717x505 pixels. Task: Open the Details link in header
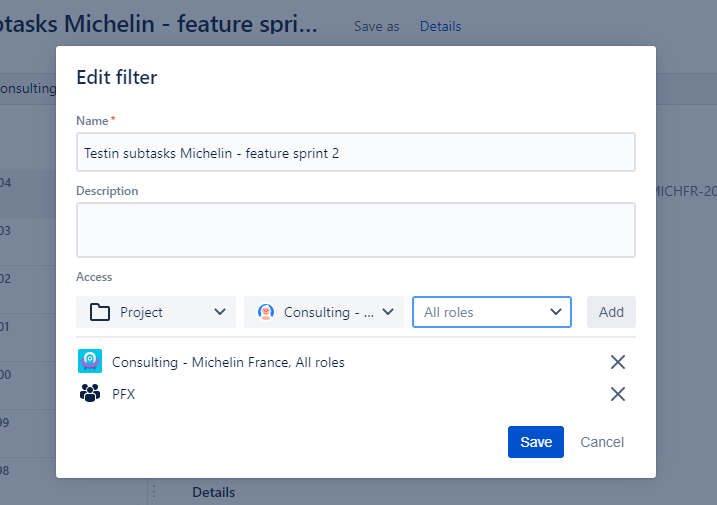(x=440, y=27)
